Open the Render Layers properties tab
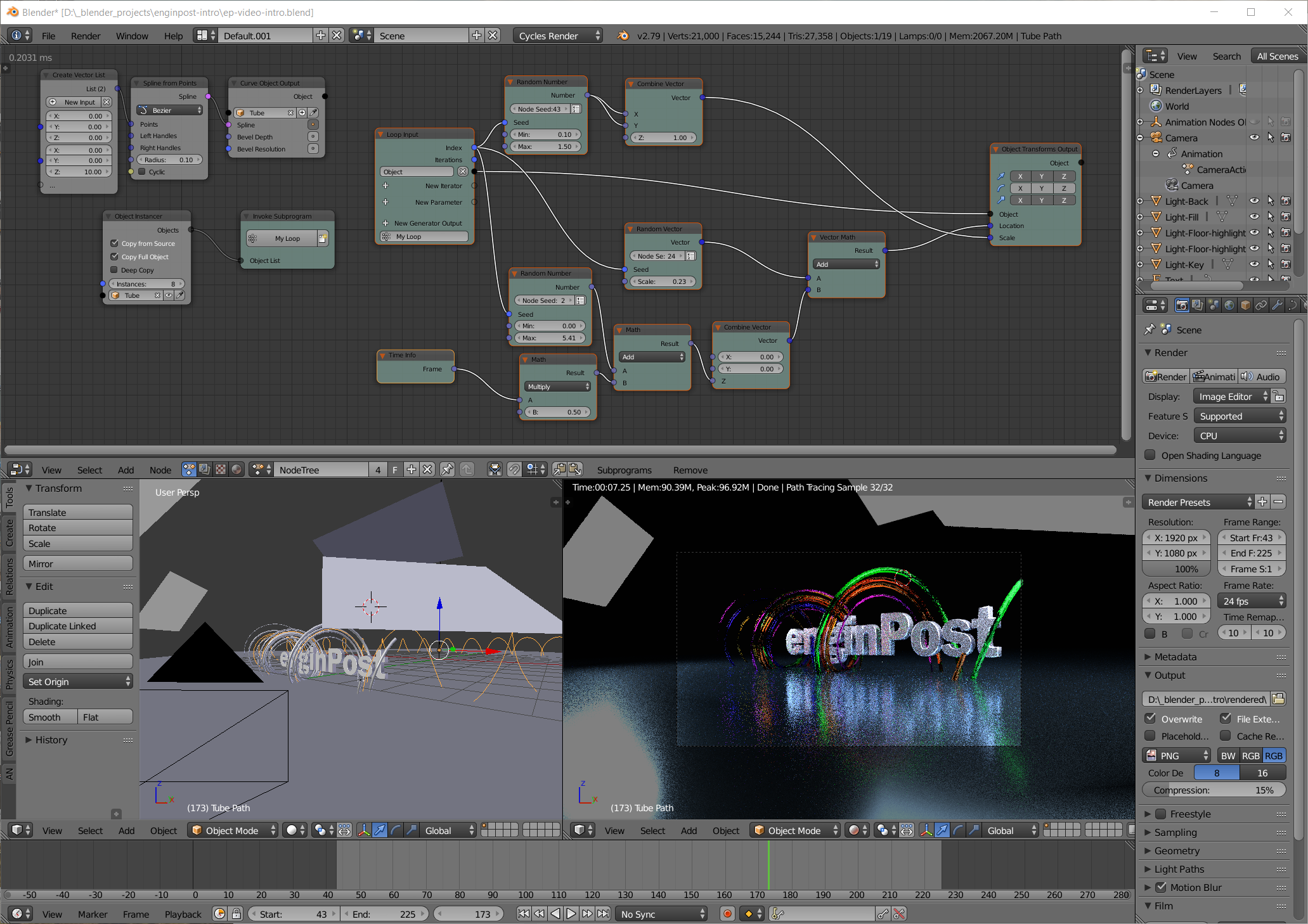 click(1198, 305)
